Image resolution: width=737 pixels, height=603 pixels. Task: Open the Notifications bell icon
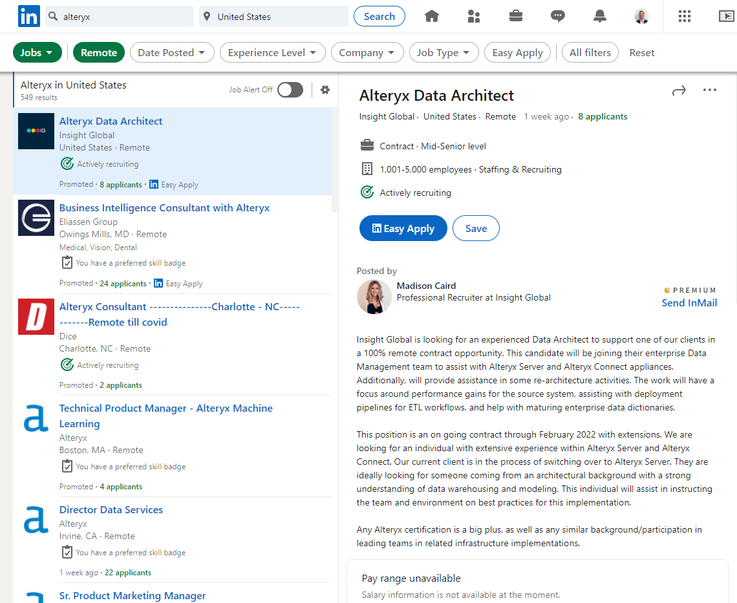(x=600, y=16)
